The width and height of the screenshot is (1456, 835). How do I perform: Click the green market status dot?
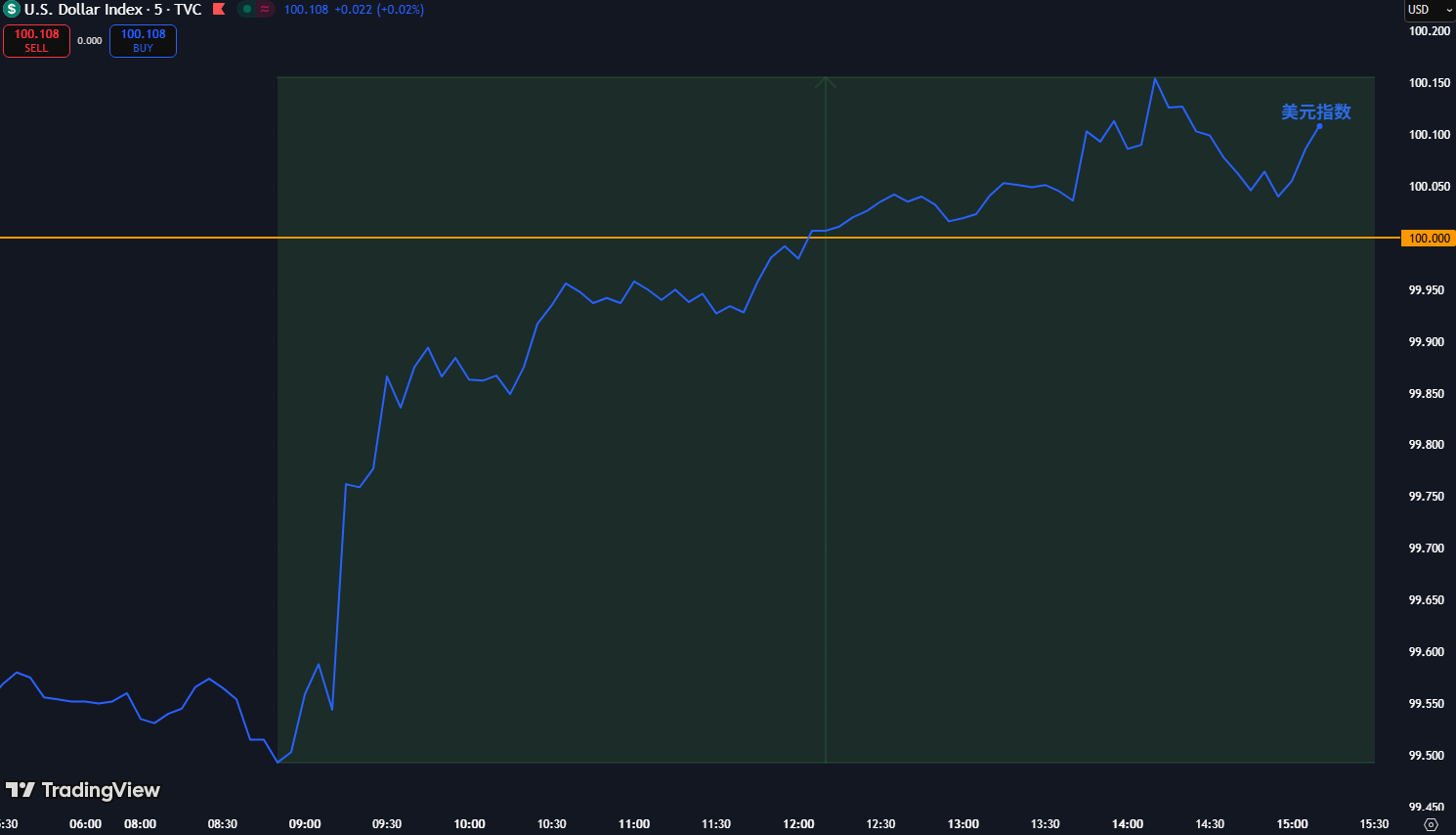[247, 10]
